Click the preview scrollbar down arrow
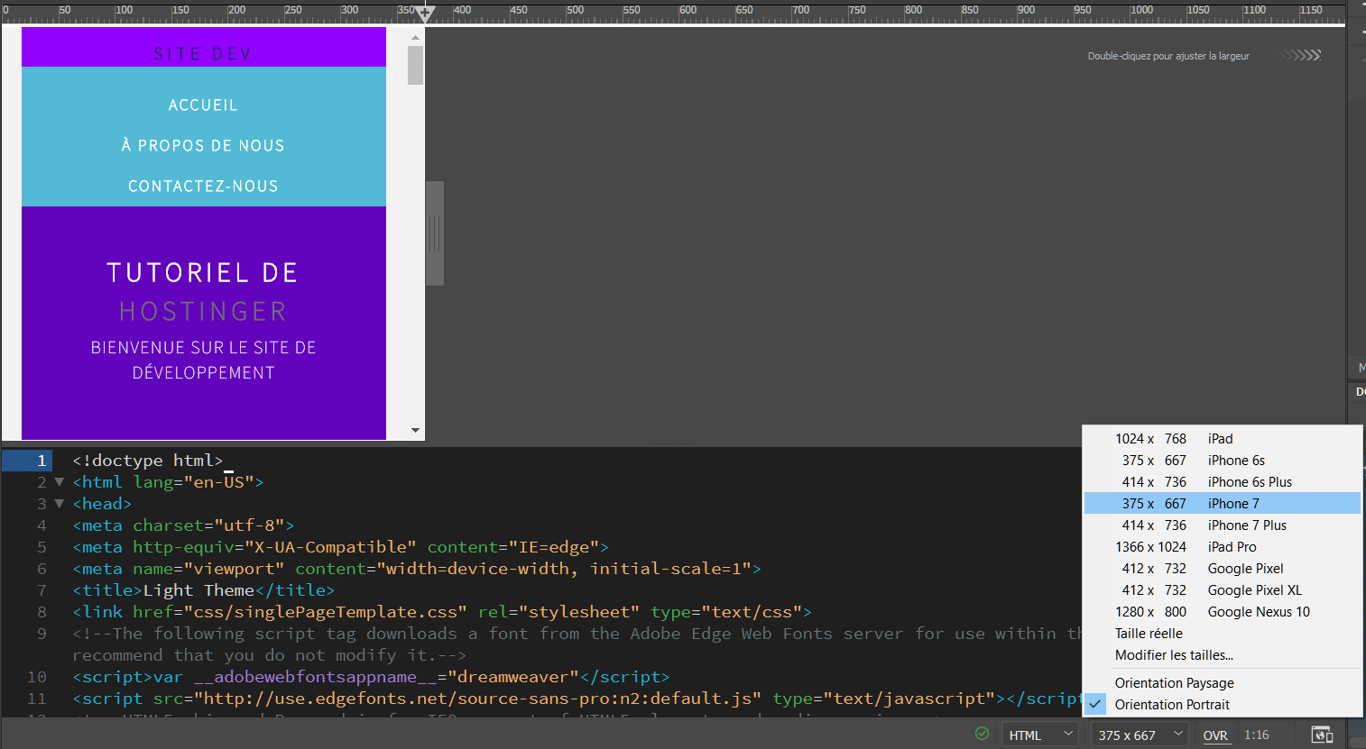Screen dimensions: 1366x749 click(x=416, y=431)
